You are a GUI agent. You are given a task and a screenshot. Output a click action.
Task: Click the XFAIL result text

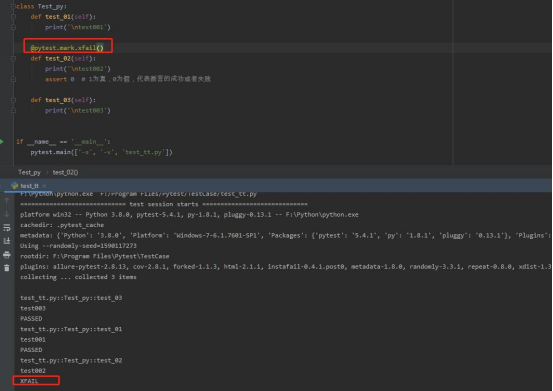tap(29, 381)
